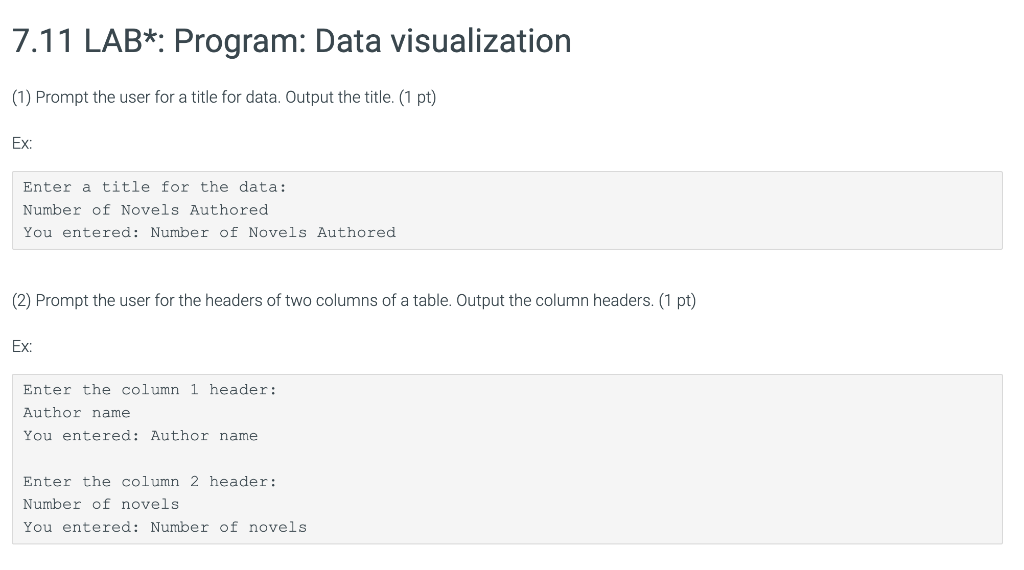Image resolution: width=1024 pixels, height=570 pixels.
Task: Click the word "Program:" in the page heading
Action: 240,40
